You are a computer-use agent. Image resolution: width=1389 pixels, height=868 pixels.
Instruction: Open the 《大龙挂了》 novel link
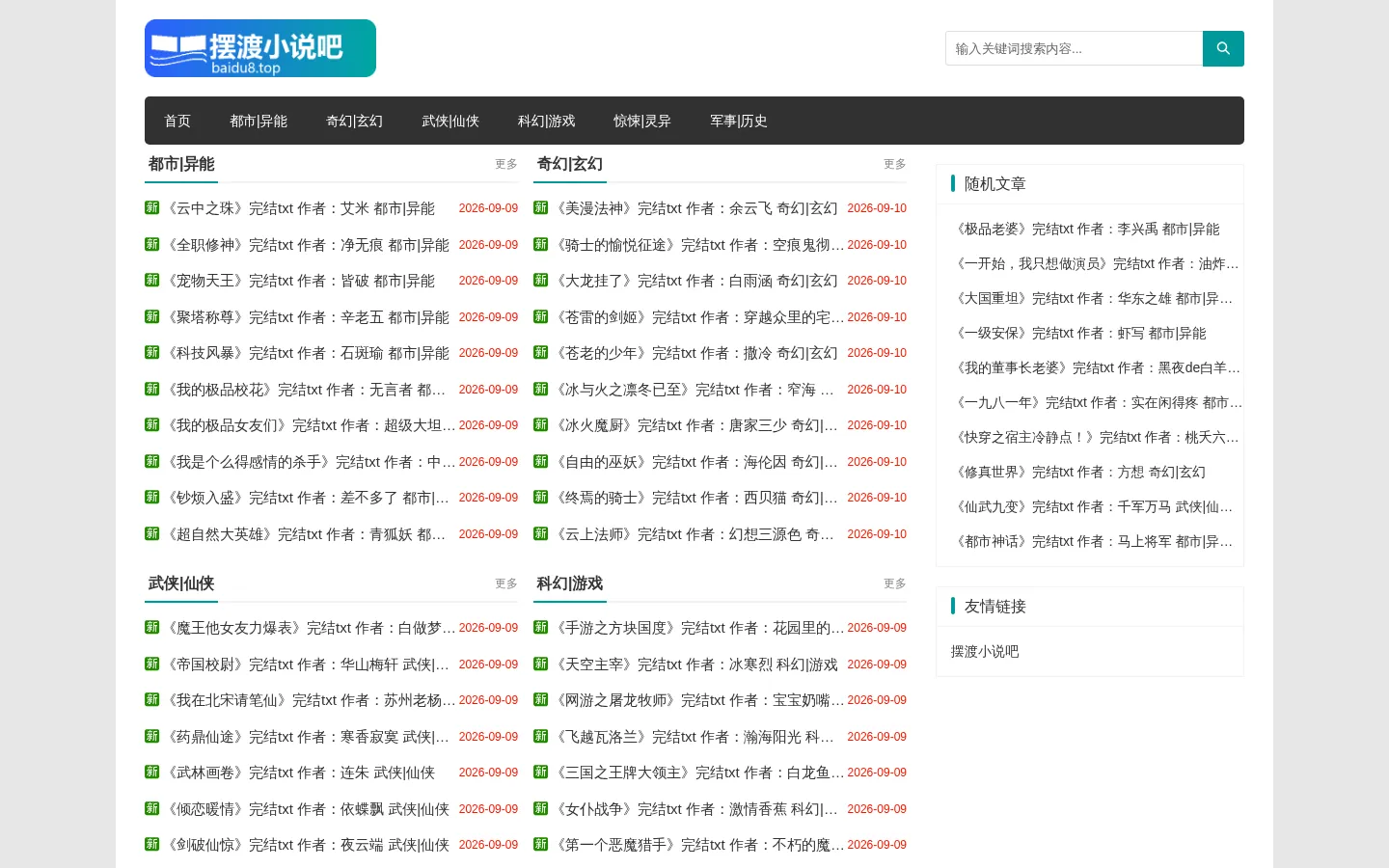point(696,281)
